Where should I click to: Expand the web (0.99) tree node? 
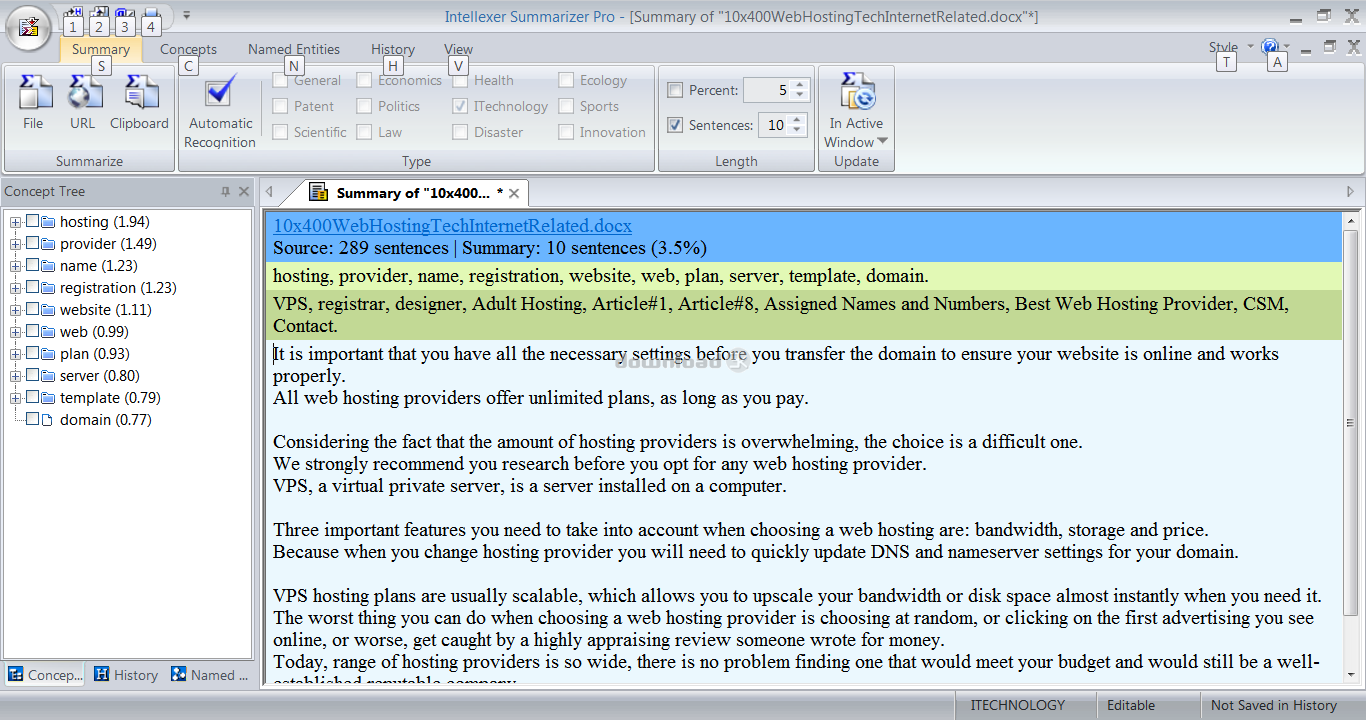coord(16,332)
